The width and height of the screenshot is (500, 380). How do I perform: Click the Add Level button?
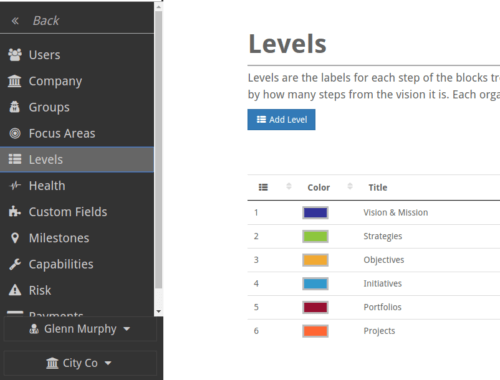click(x=281, y=120)
